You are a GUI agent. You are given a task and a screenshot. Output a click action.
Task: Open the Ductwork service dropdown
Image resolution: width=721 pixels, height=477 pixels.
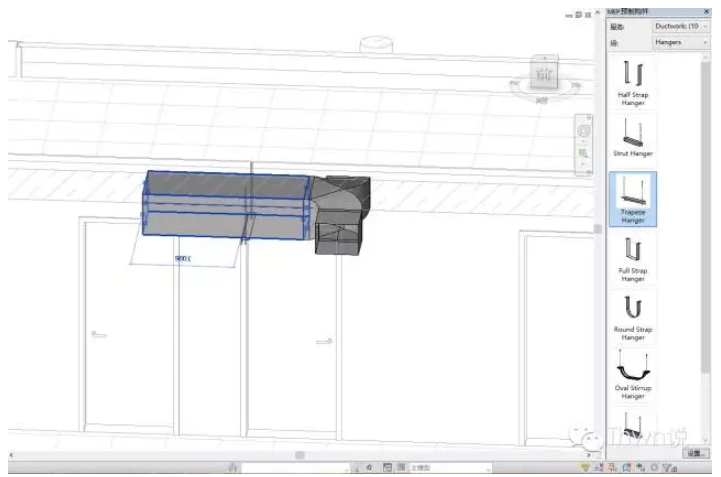[681, 27]
